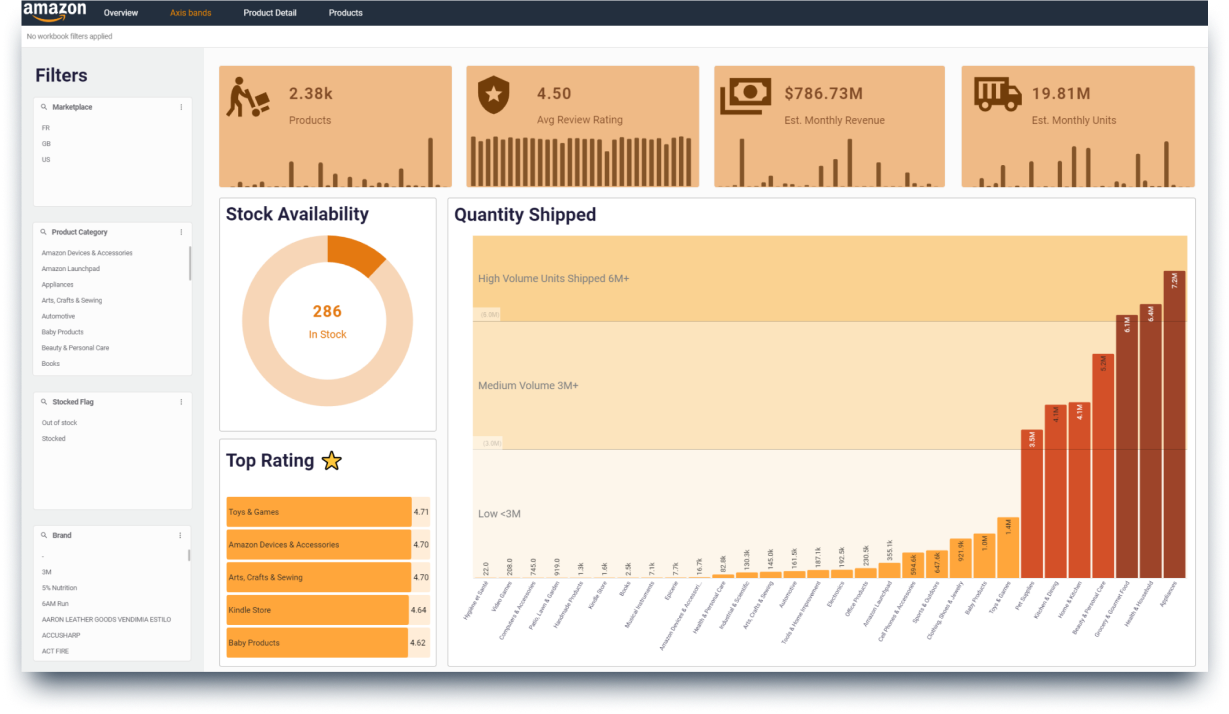
Task: Select the Baby Products rating bar
Action: pos(317,643)
